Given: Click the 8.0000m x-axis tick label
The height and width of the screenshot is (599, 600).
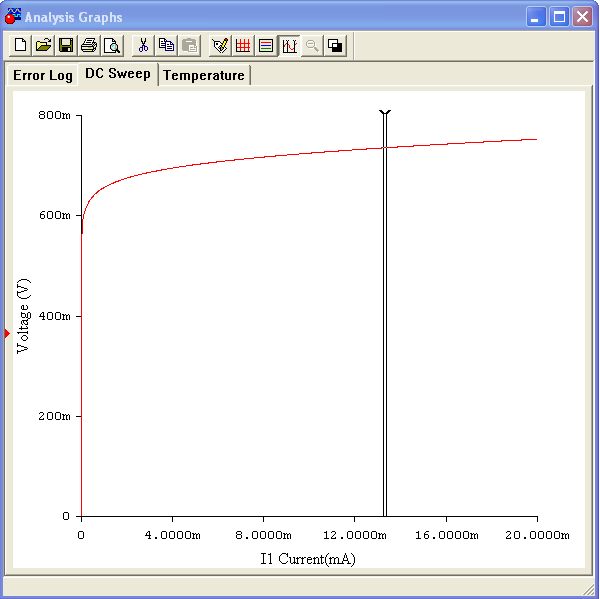Looking at the screenshot, I should pos(263,535).
